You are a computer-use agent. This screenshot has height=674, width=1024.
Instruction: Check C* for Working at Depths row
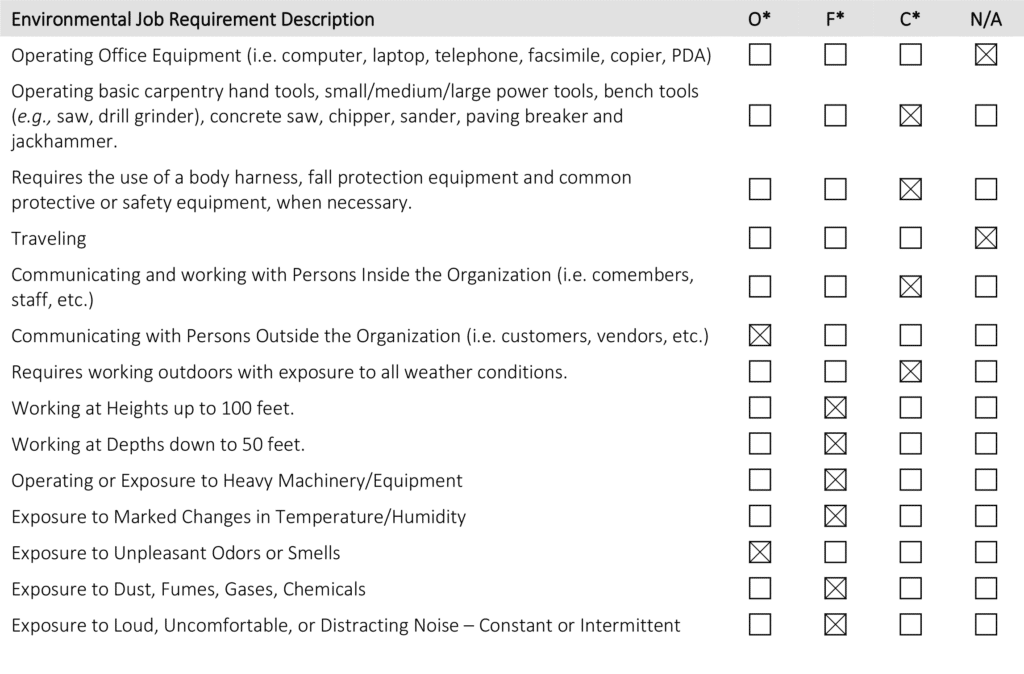[910, 444]
